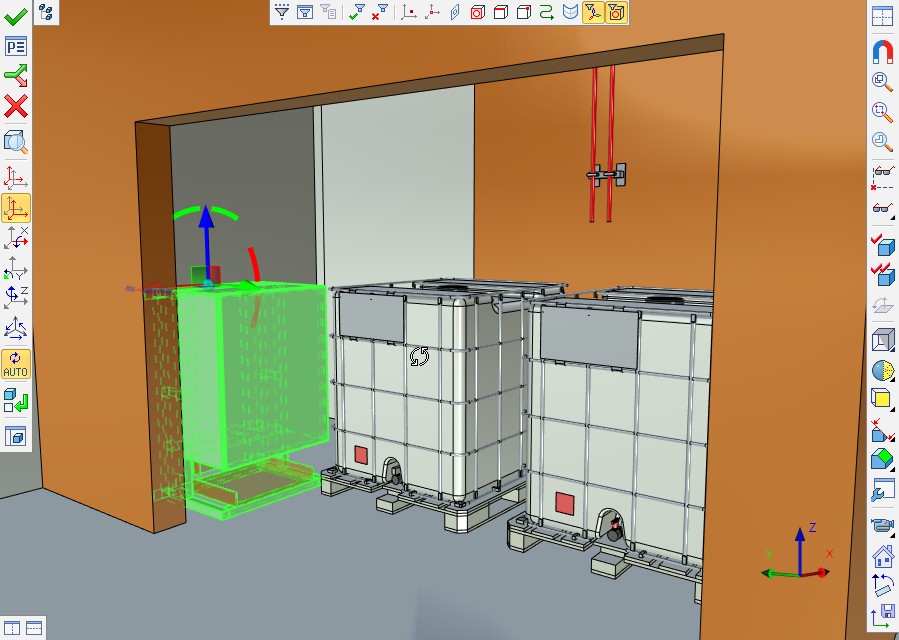Select the vertex filter cube (red corner)
The image size is (899, 640).
523,12
